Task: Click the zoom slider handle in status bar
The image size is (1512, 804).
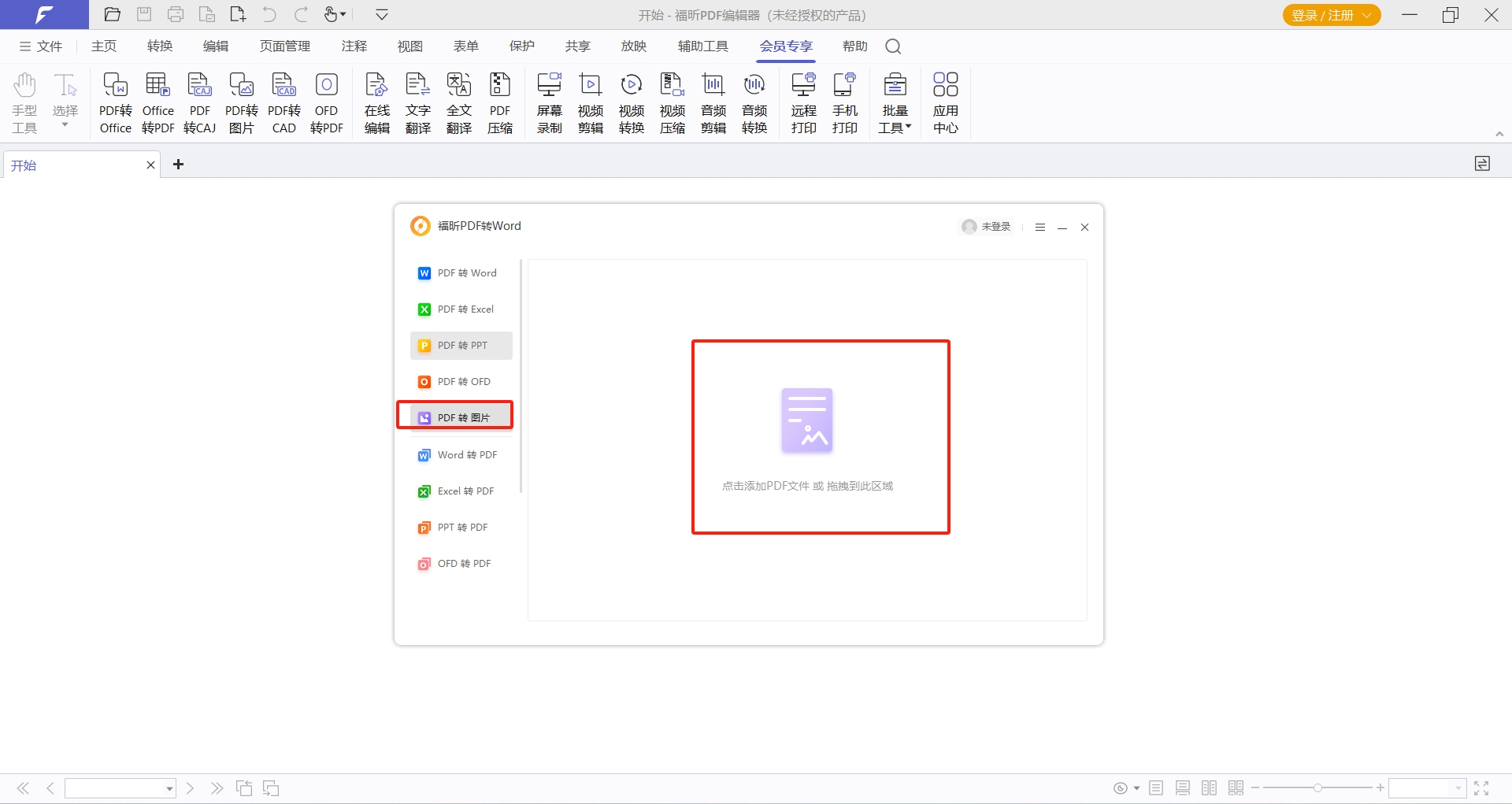Action: pos(1317,787)
